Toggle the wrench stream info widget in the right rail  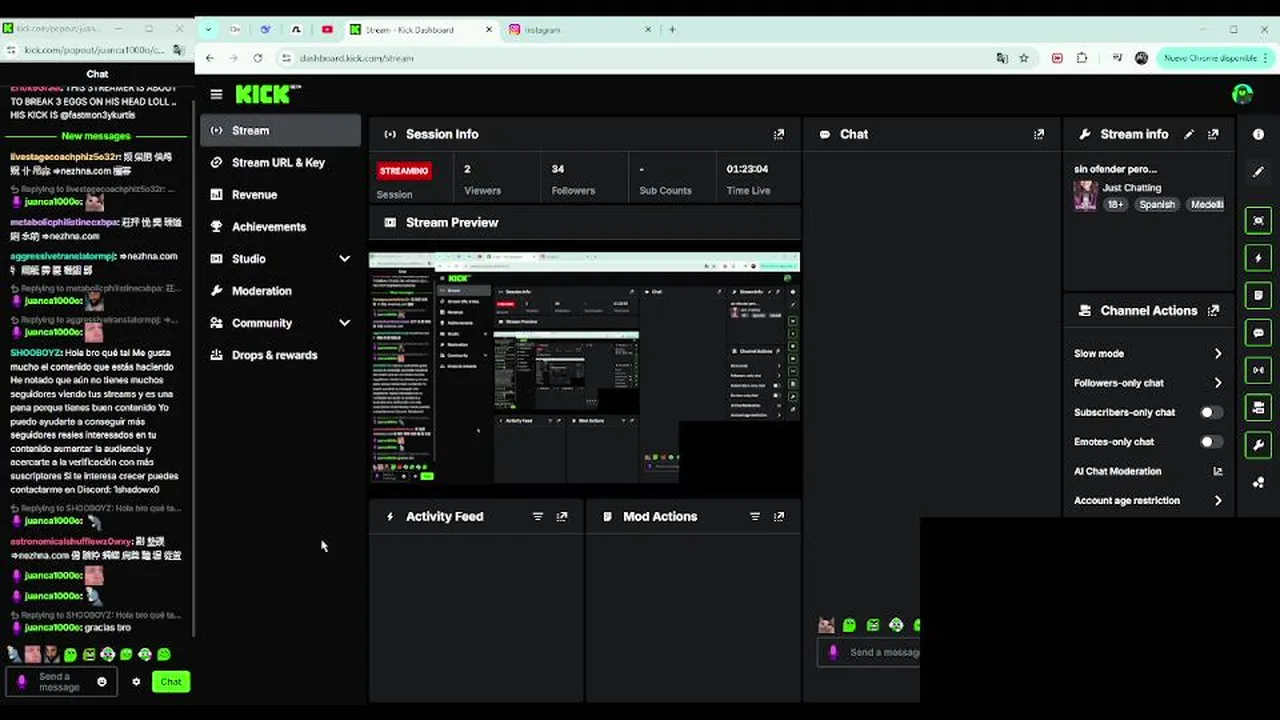pyautogui.click(x=1258, y=445)
